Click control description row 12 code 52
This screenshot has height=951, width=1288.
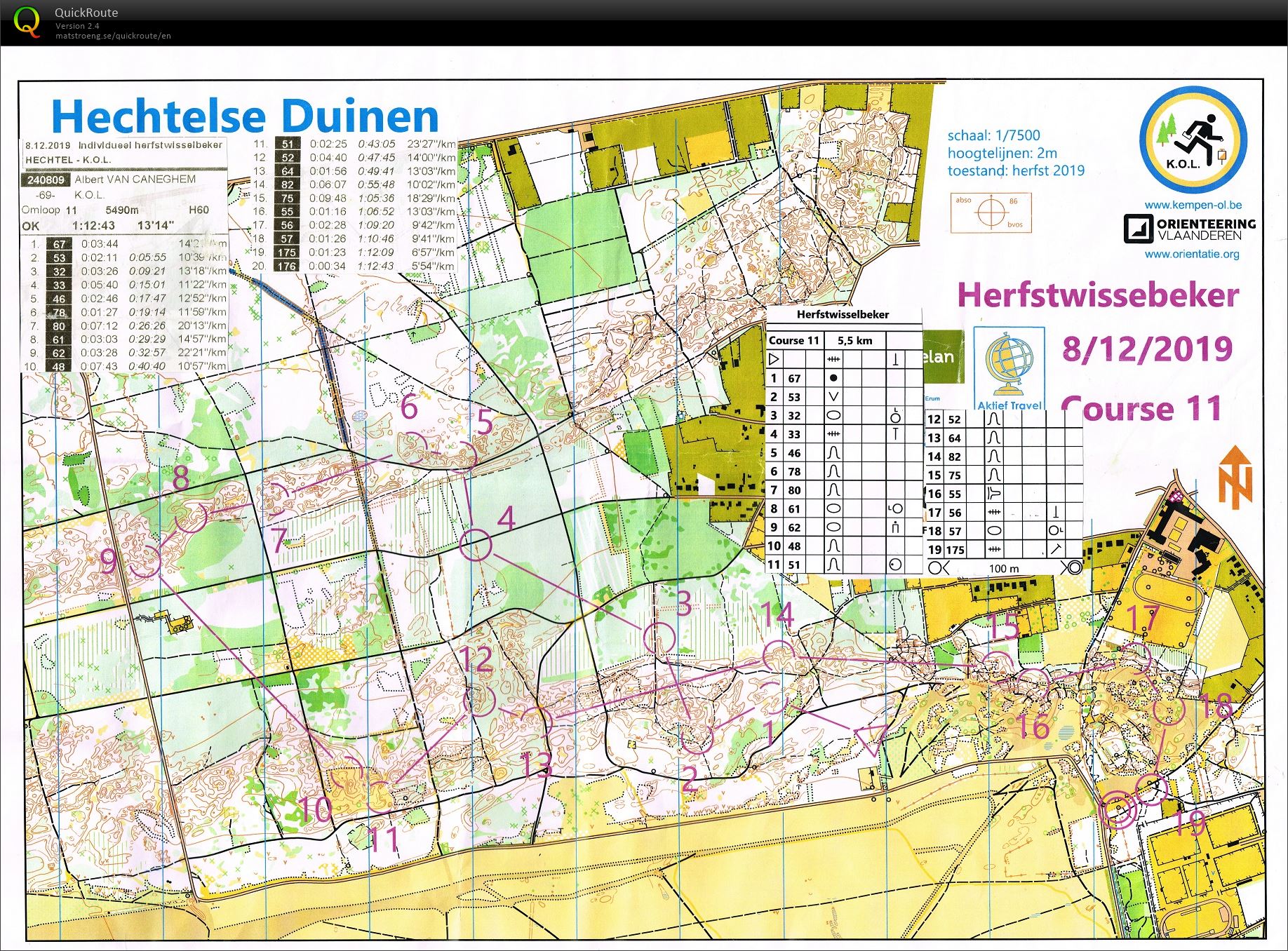point(955,419)
